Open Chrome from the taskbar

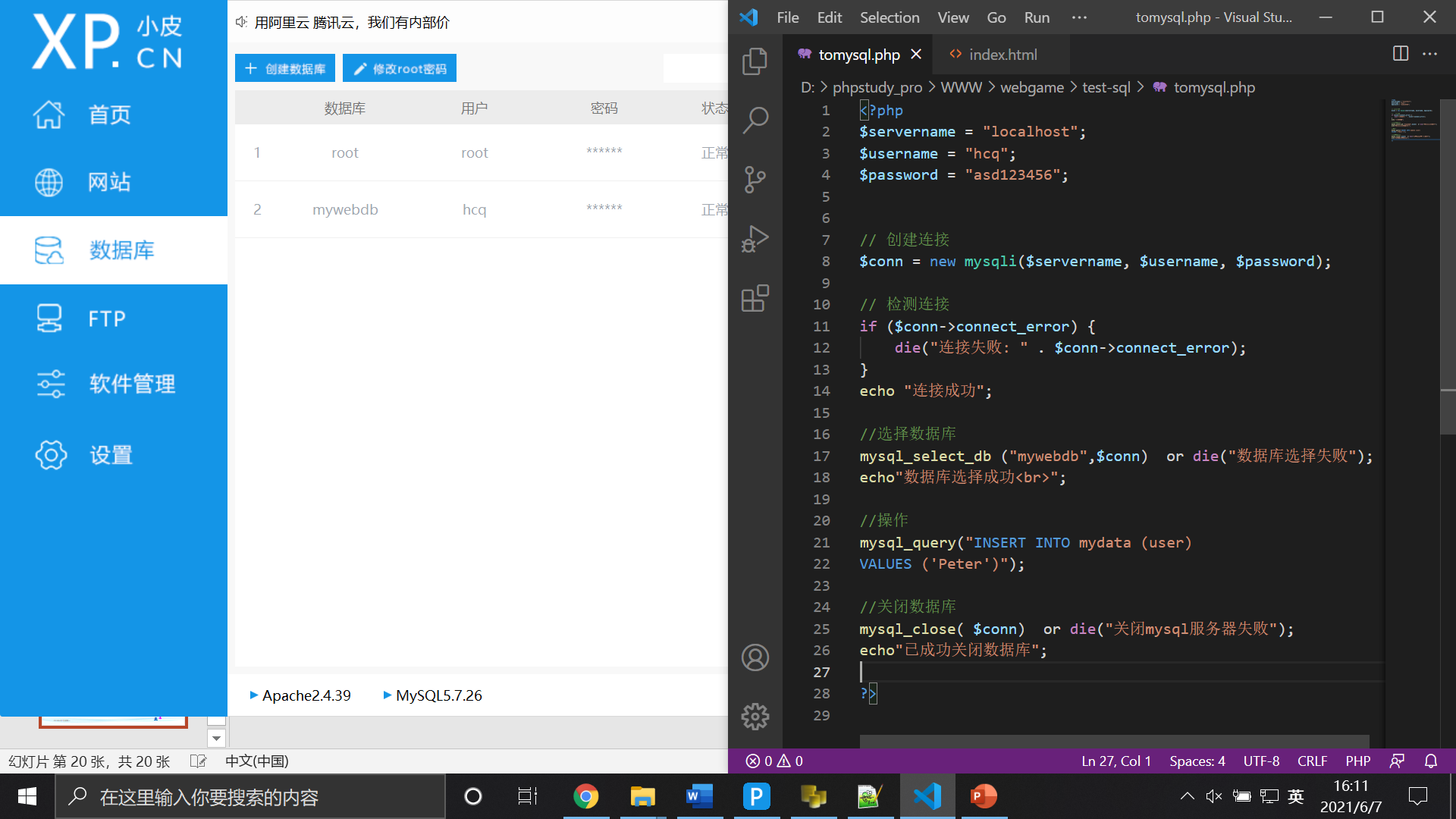tap(585, 796)
